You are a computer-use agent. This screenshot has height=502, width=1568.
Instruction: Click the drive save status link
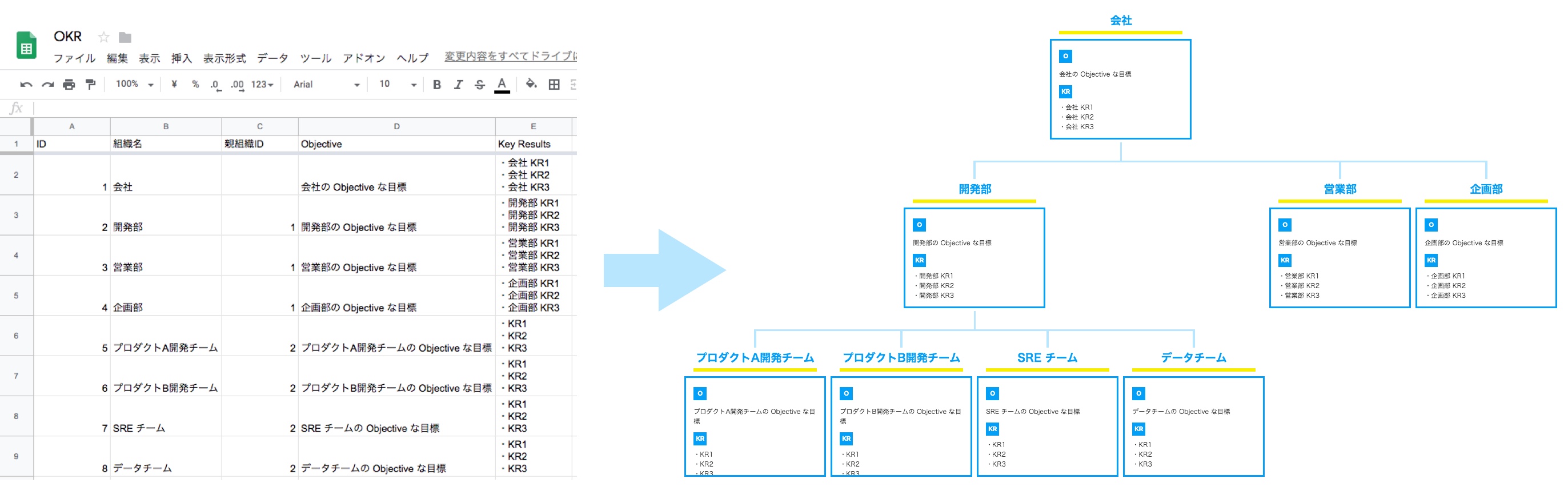510,56
